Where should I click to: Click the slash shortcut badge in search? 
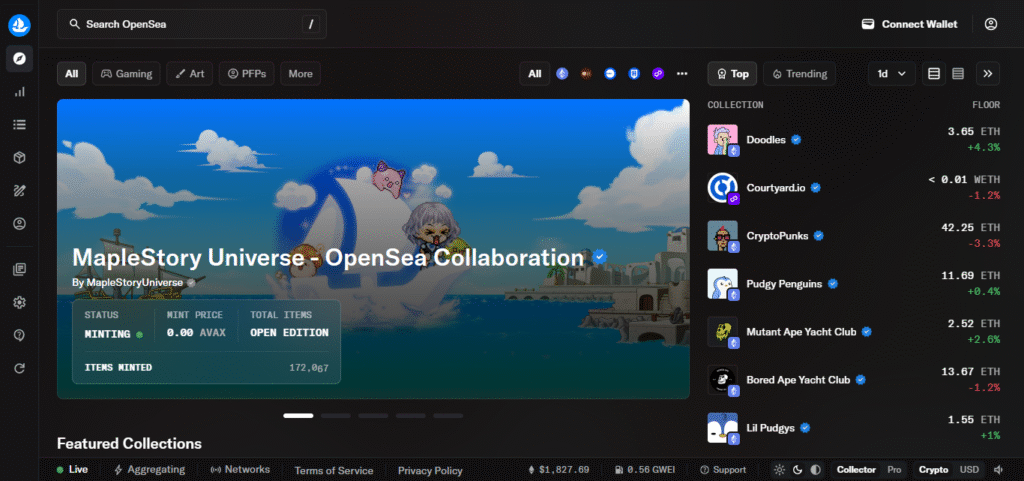pyautogui.click(x=311, y=24)
